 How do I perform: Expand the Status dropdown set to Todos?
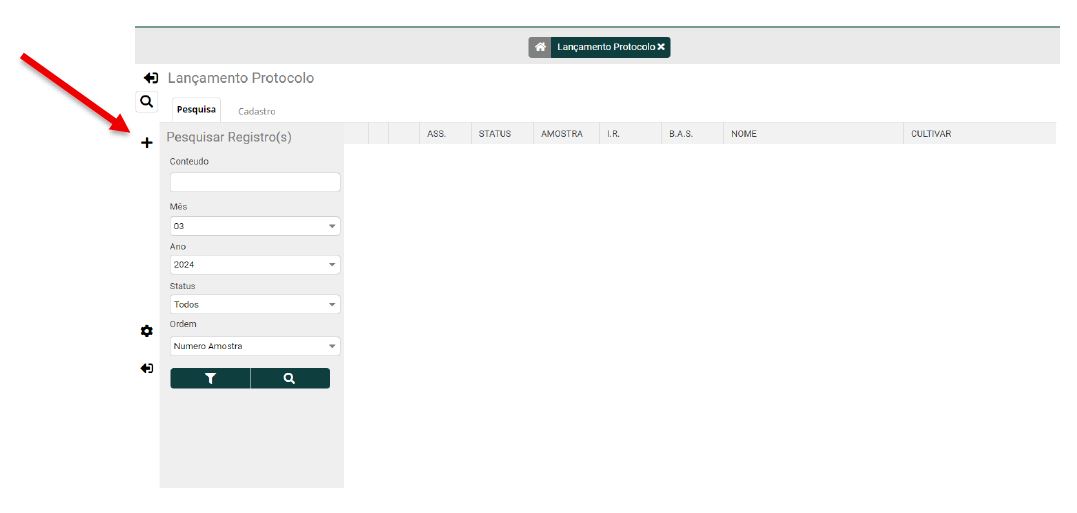click(255, 305)
